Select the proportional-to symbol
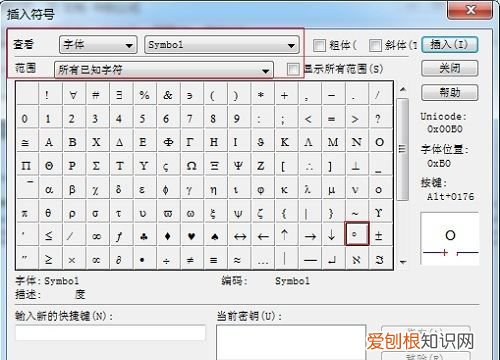This screenshot has width=500, height=360. [x=97, y=258]
